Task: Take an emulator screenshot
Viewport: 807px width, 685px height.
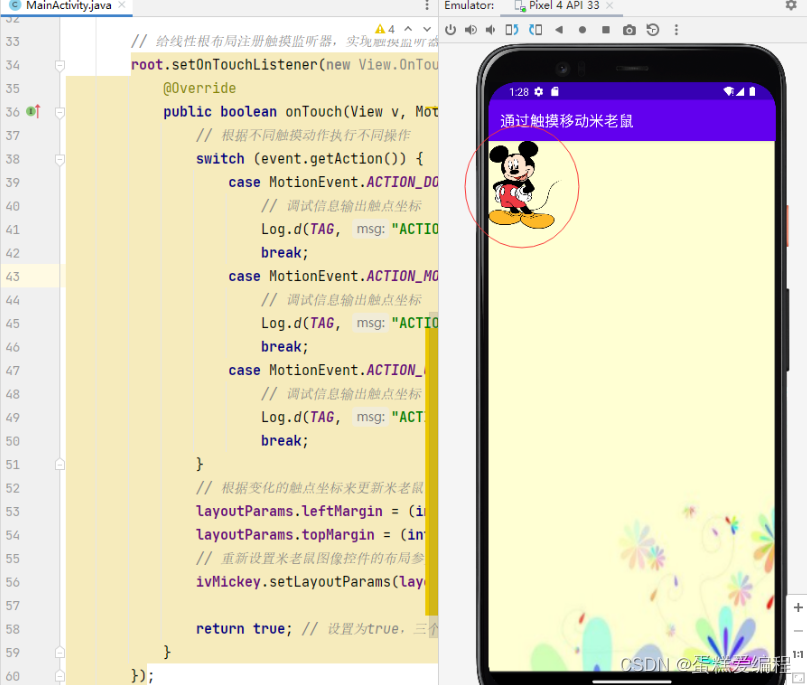Action: pyautogui.click(x=629, y=30)
